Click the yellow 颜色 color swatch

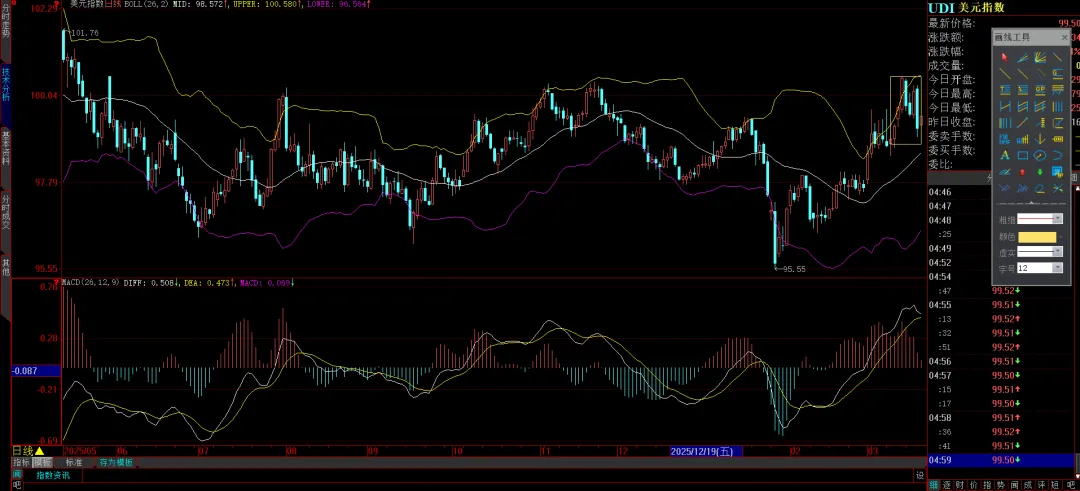pos(1037,237)
